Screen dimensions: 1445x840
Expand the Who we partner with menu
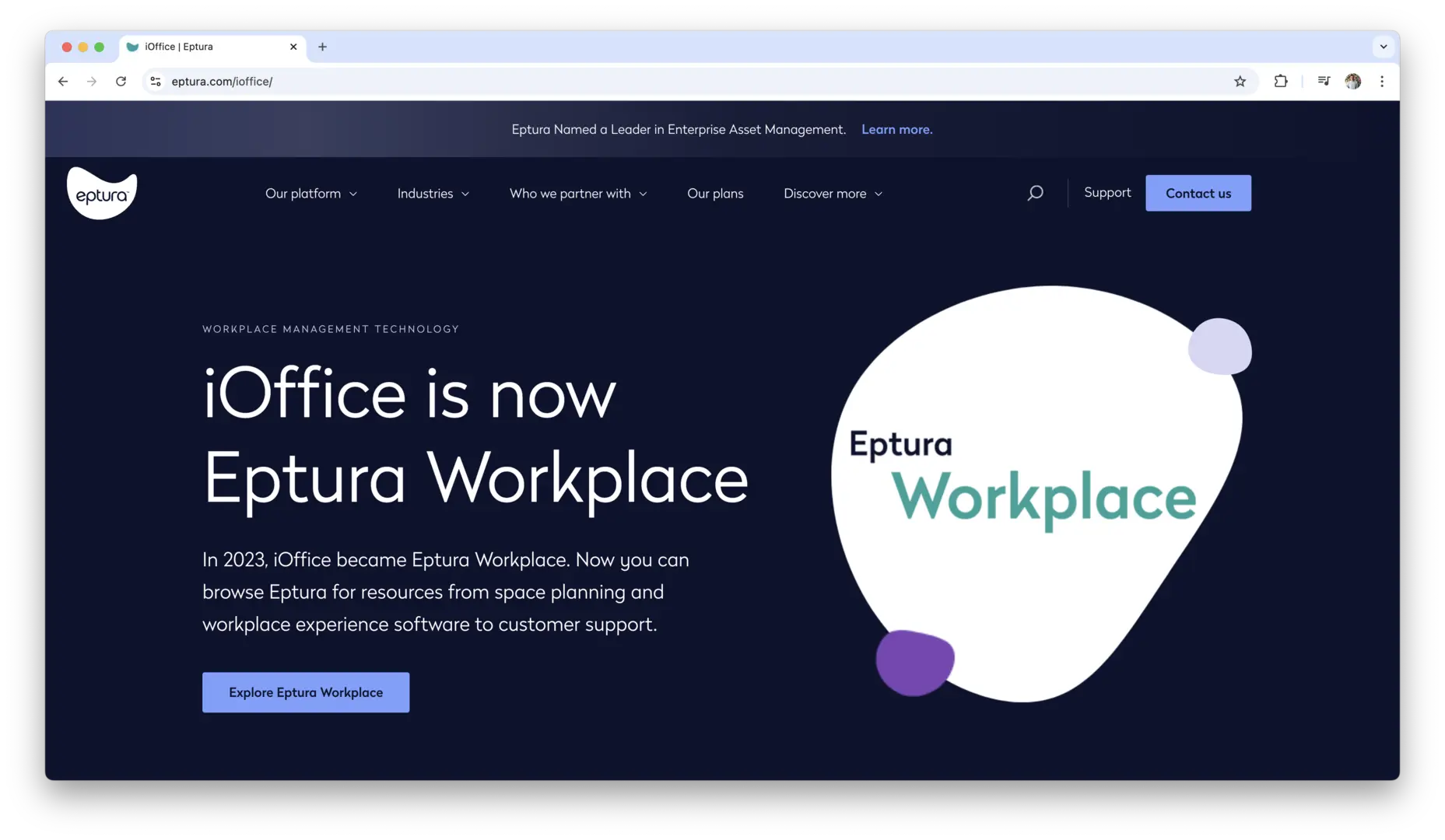(x=578, y=193)
